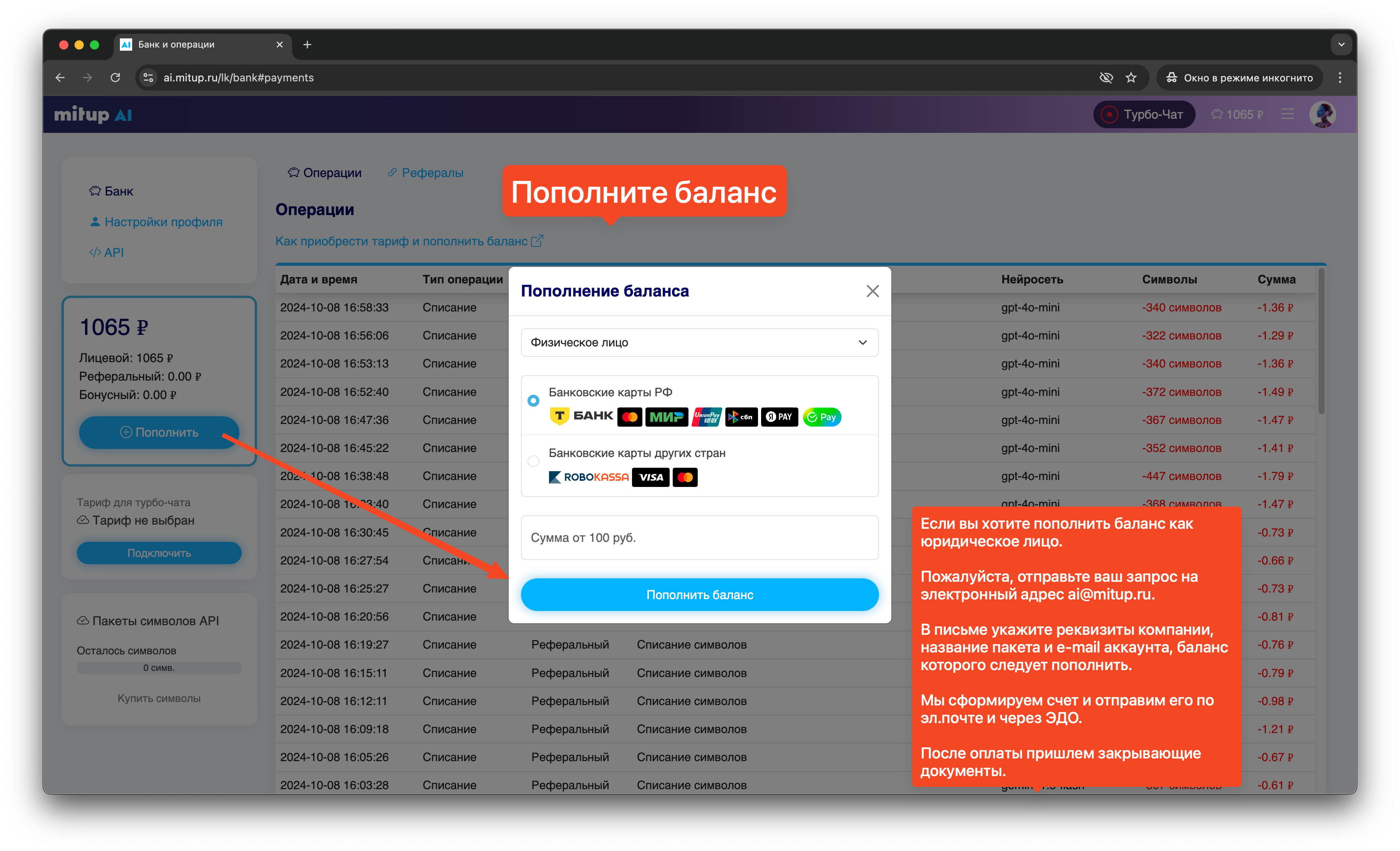Reload the page

115,78
